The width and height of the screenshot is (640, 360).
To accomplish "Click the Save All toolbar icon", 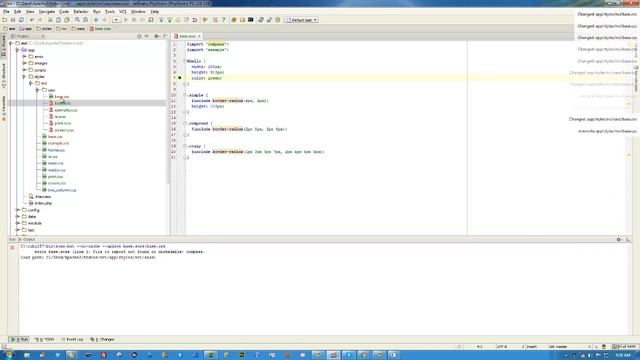I will point(13,20).
